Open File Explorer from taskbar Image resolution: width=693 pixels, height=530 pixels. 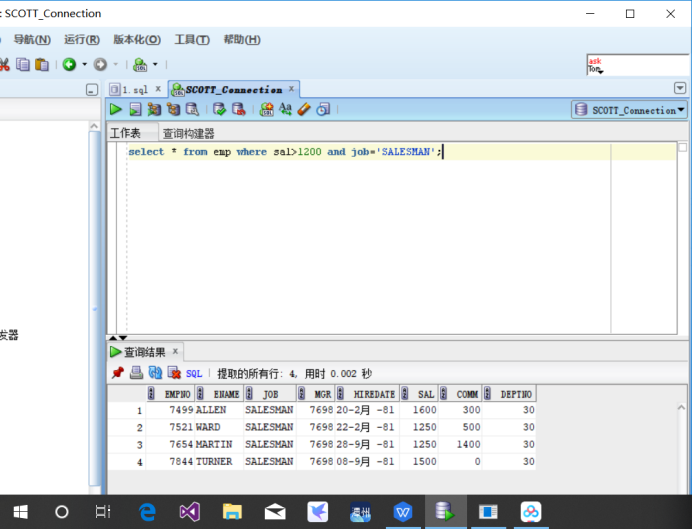[x=232, y=512]
